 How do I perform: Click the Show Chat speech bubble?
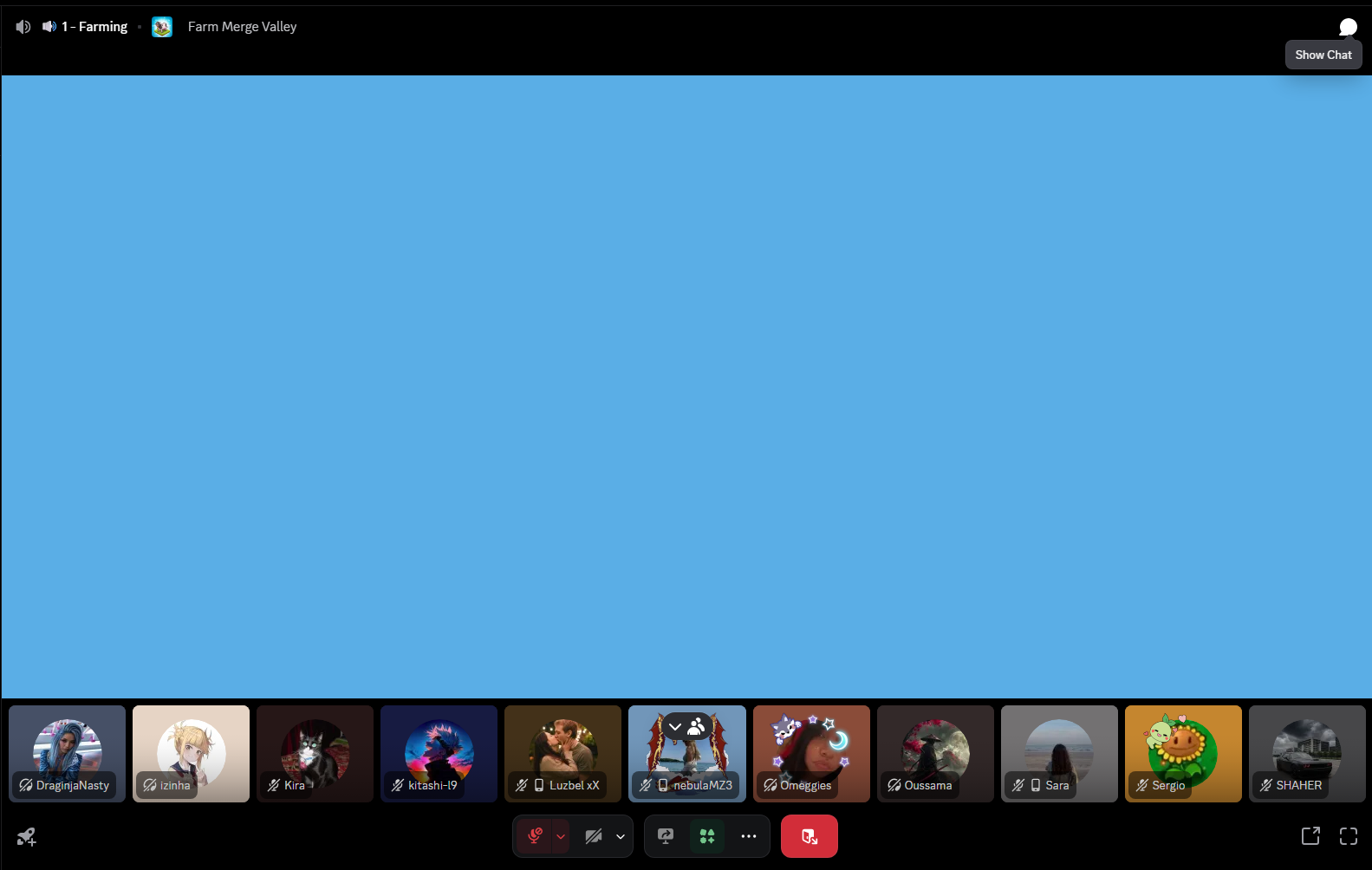1348,27
